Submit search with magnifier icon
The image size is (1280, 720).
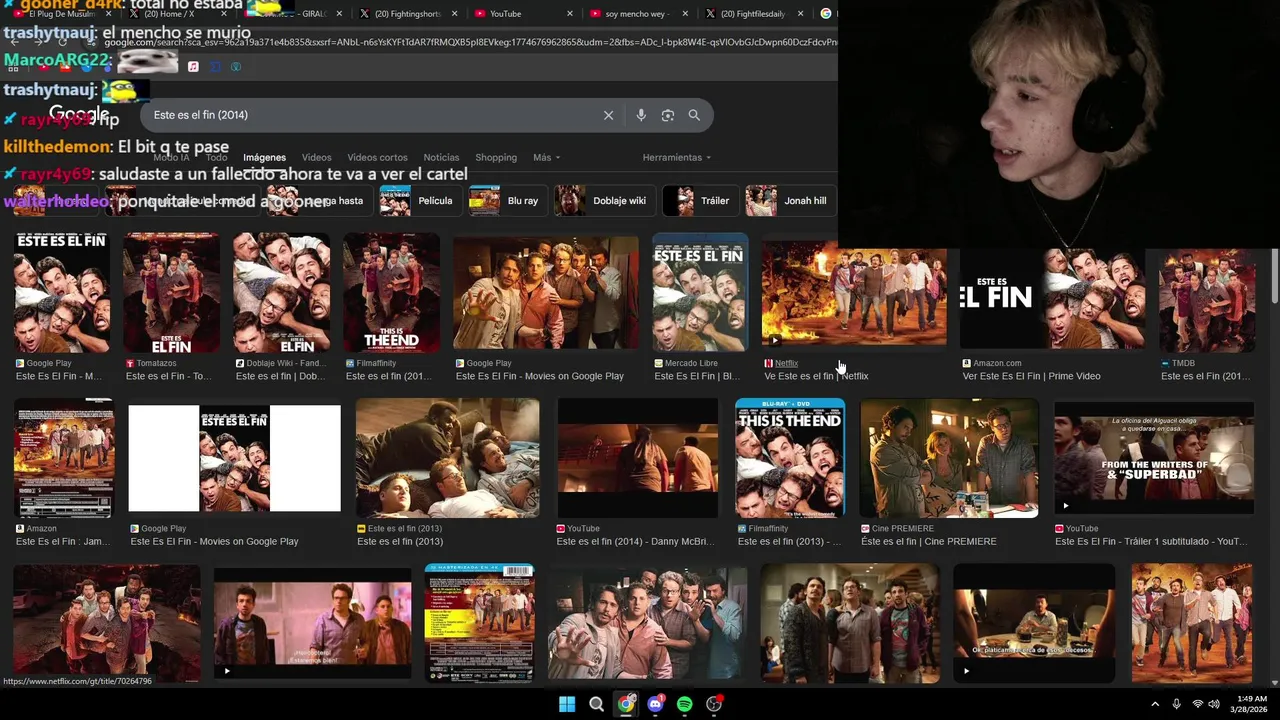tap(694, 115)
